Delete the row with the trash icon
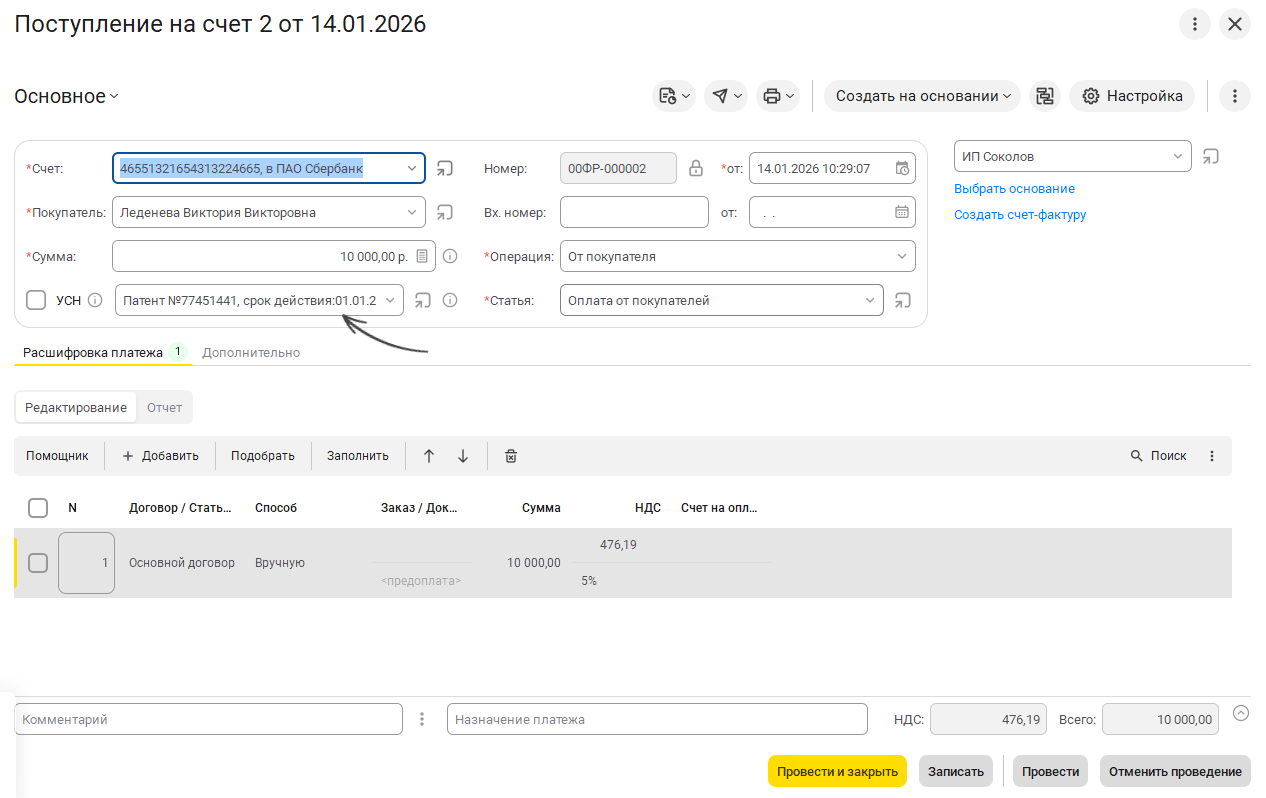 point(511,456)
